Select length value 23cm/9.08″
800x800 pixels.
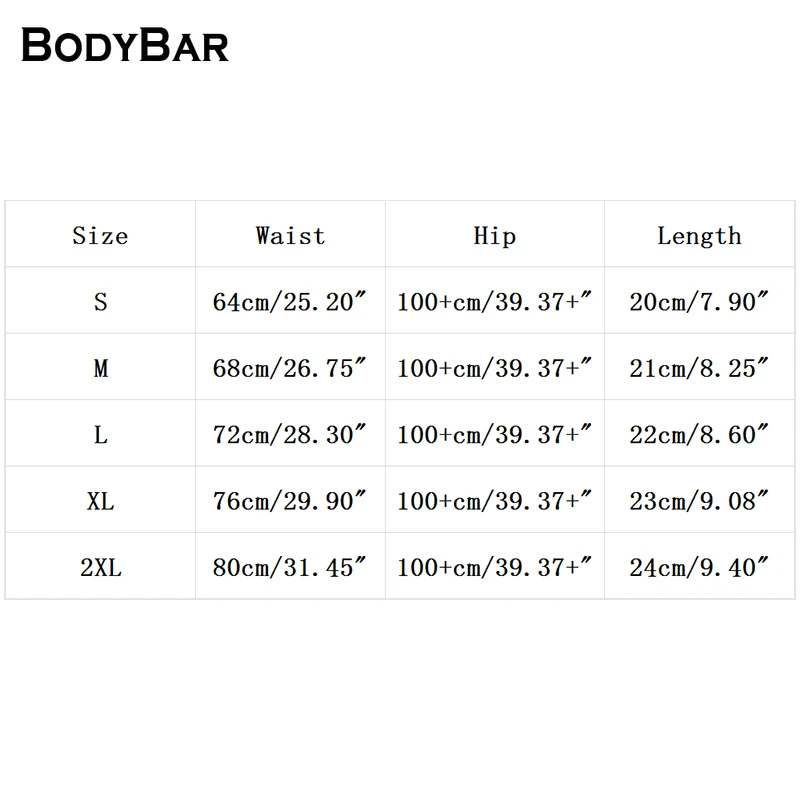tap(699, 500)
